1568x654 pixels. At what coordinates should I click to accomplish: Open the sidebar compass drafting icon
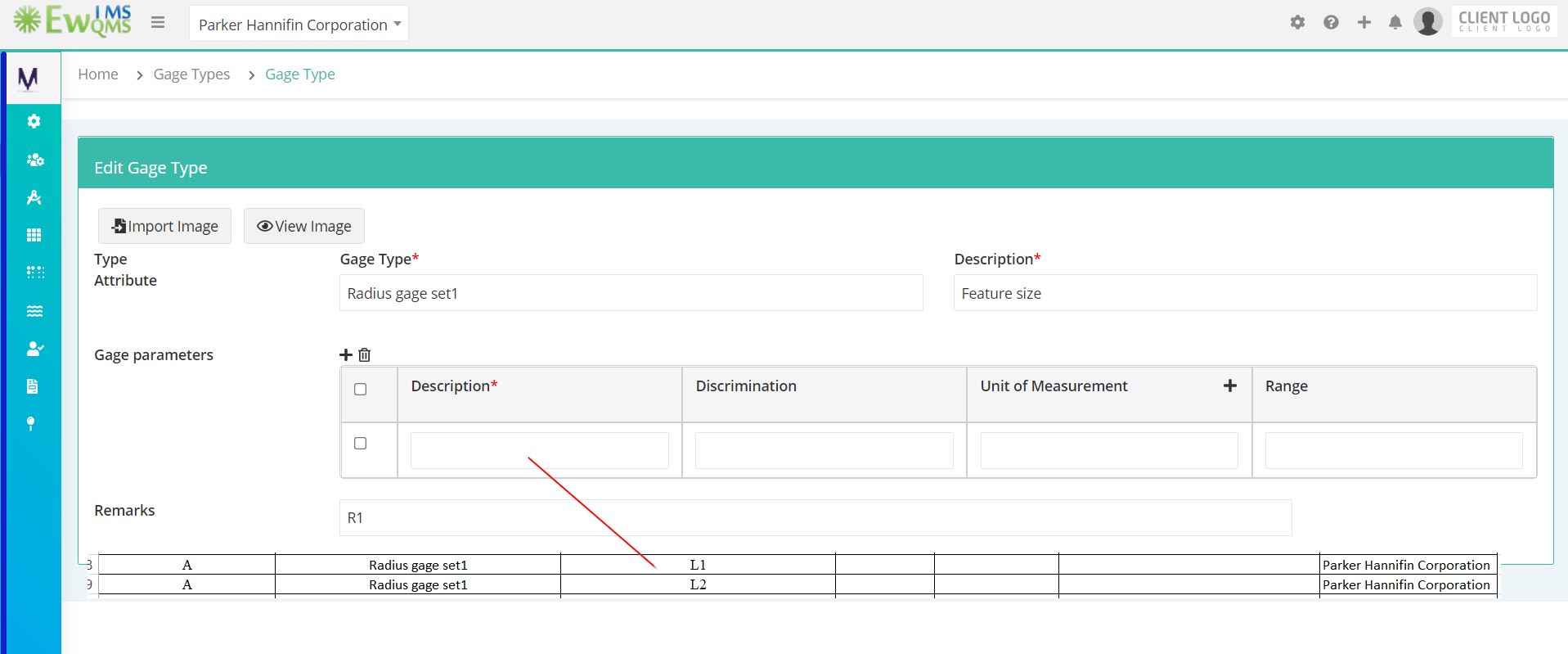[34, 197]
